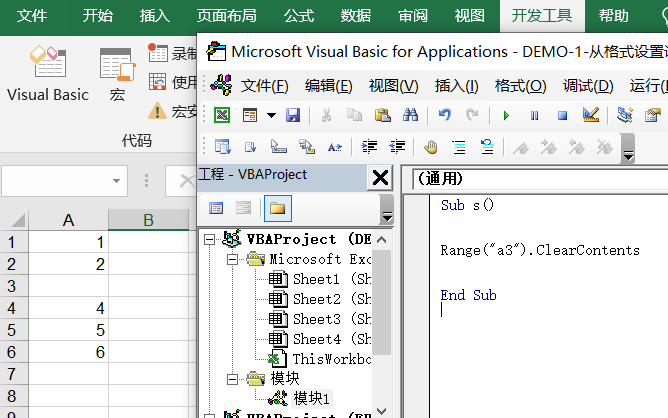Close the 工程 - VBAProject panel
The width and height of the screenshot is (668, 418).
pos(380,178)
